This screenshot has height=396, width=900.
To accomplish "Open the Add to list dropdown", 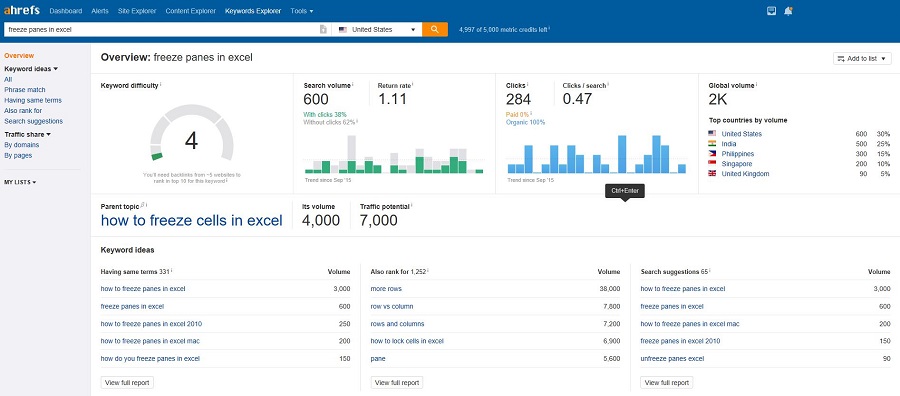I will point(862,59).
